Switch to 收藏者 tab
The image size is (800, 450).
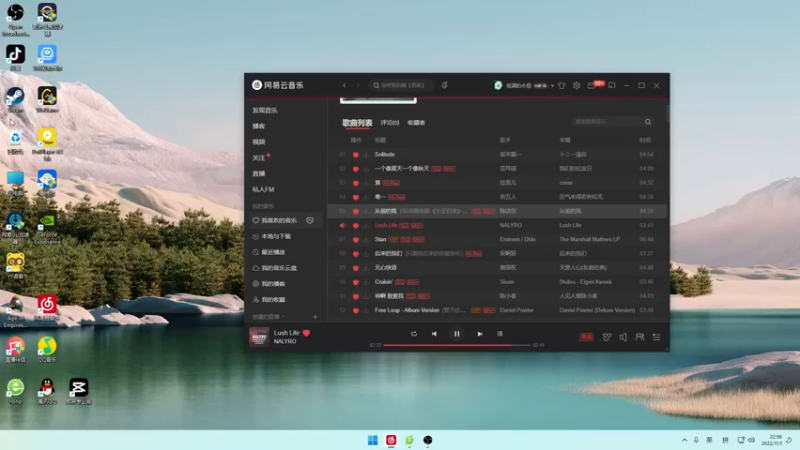416,122
